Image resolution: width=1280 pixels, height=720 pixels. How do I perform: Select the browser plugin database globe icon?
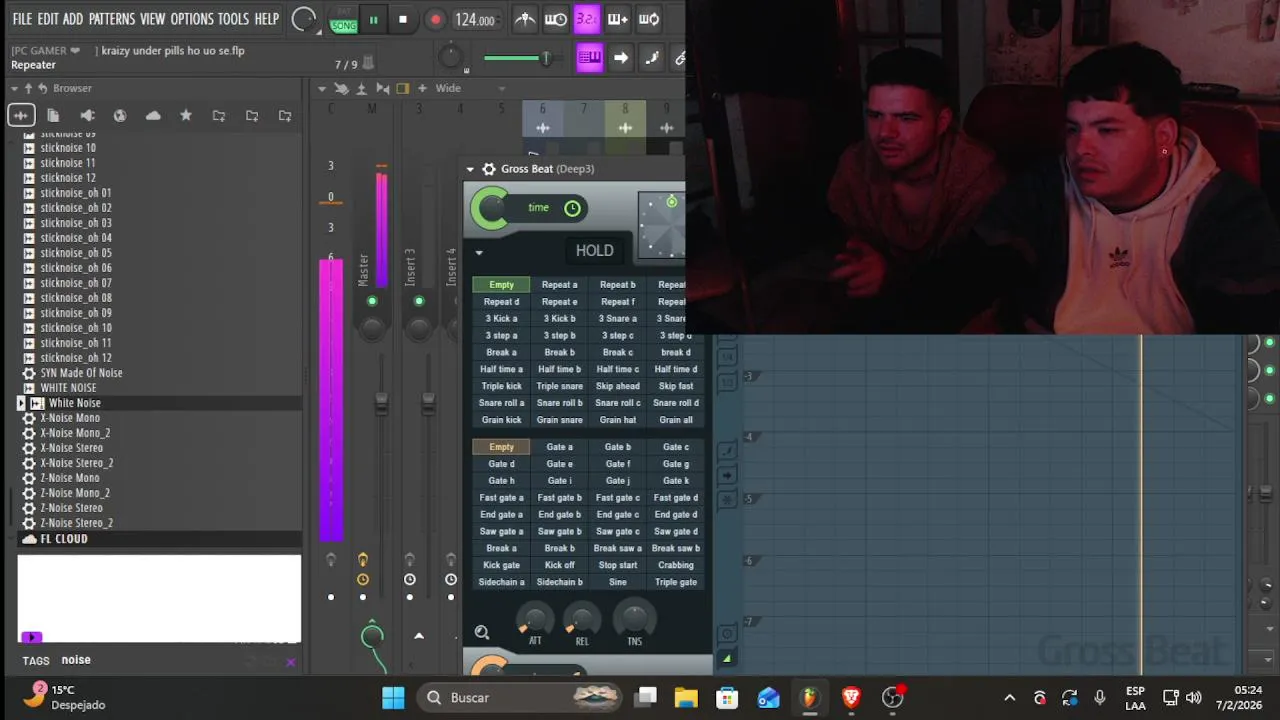point(120,115)
